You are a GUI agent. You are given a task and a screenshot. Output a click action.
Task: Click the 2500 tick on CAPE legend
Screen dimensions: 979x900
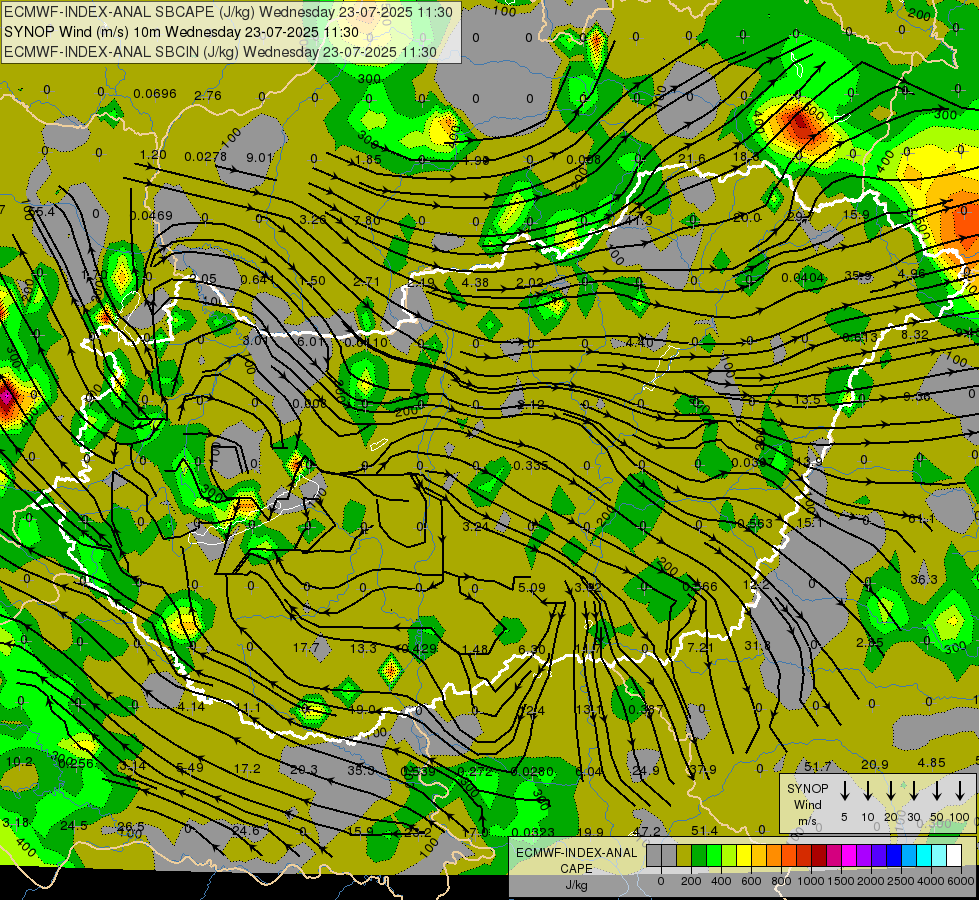tap(901, 881)
